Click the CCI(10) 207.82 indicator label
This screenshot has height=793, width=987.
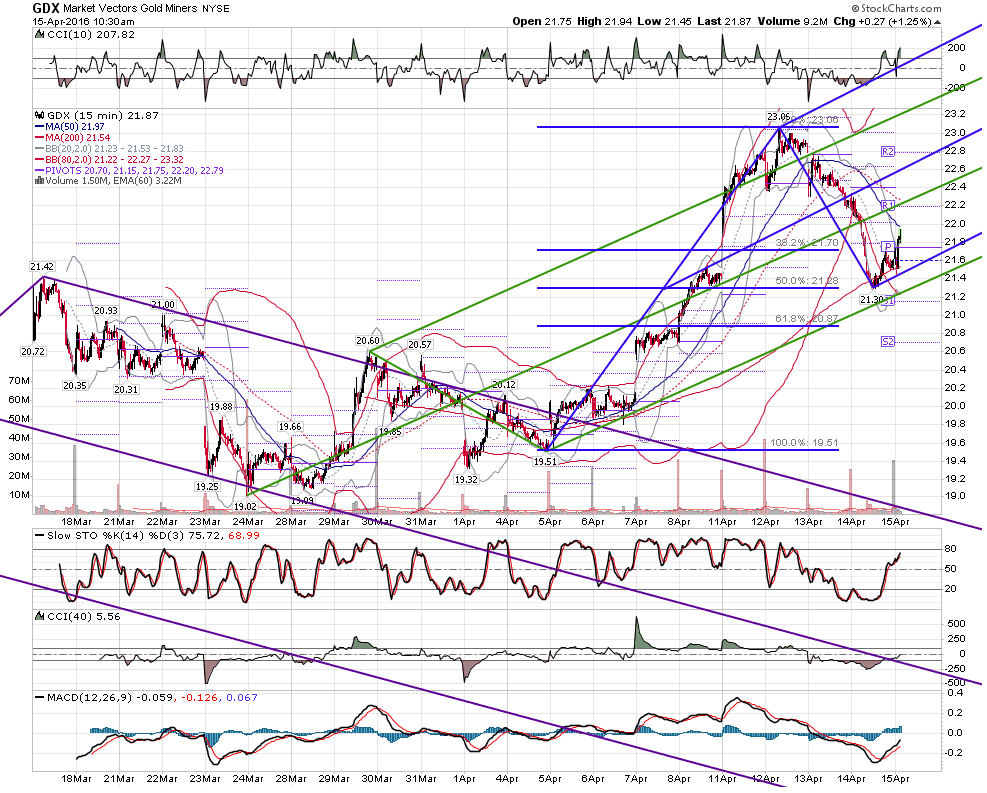point(91,35)
